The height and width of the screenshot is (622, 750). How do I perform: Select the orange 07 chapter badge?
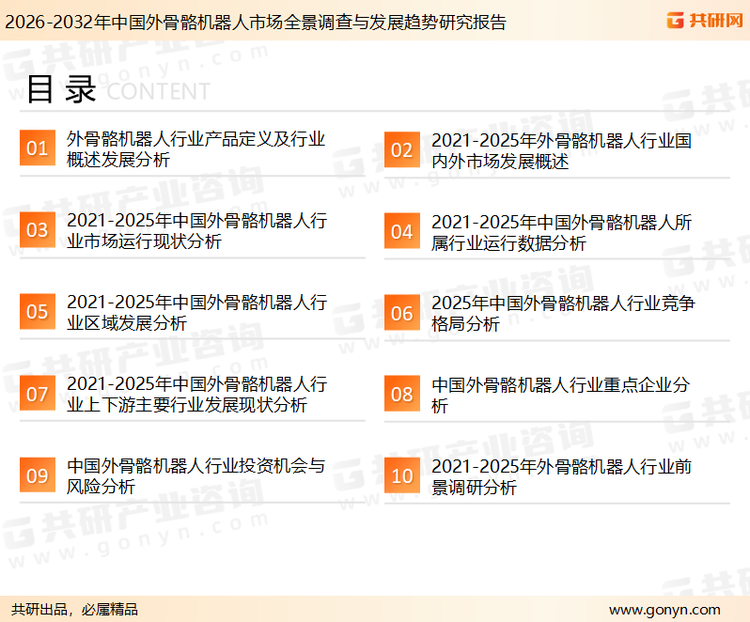(37, 393)
